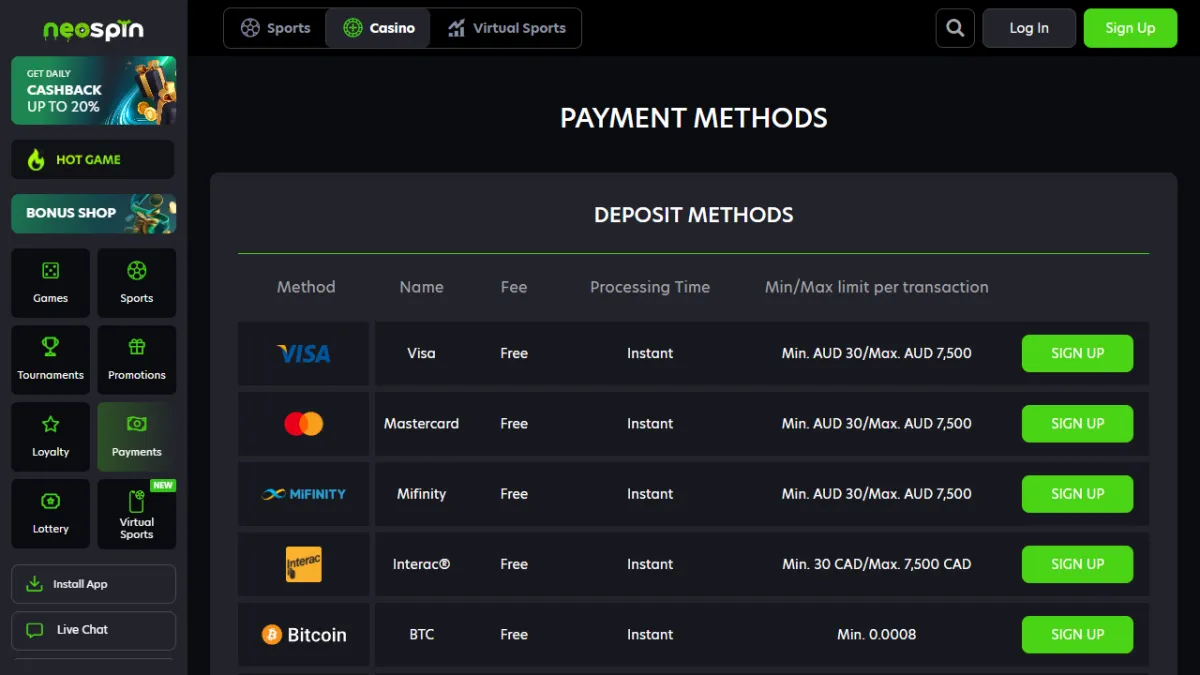Open Payments tile in sidebar
The image size is (1200, 675).
pyautogui.click(x=137, y=436)
